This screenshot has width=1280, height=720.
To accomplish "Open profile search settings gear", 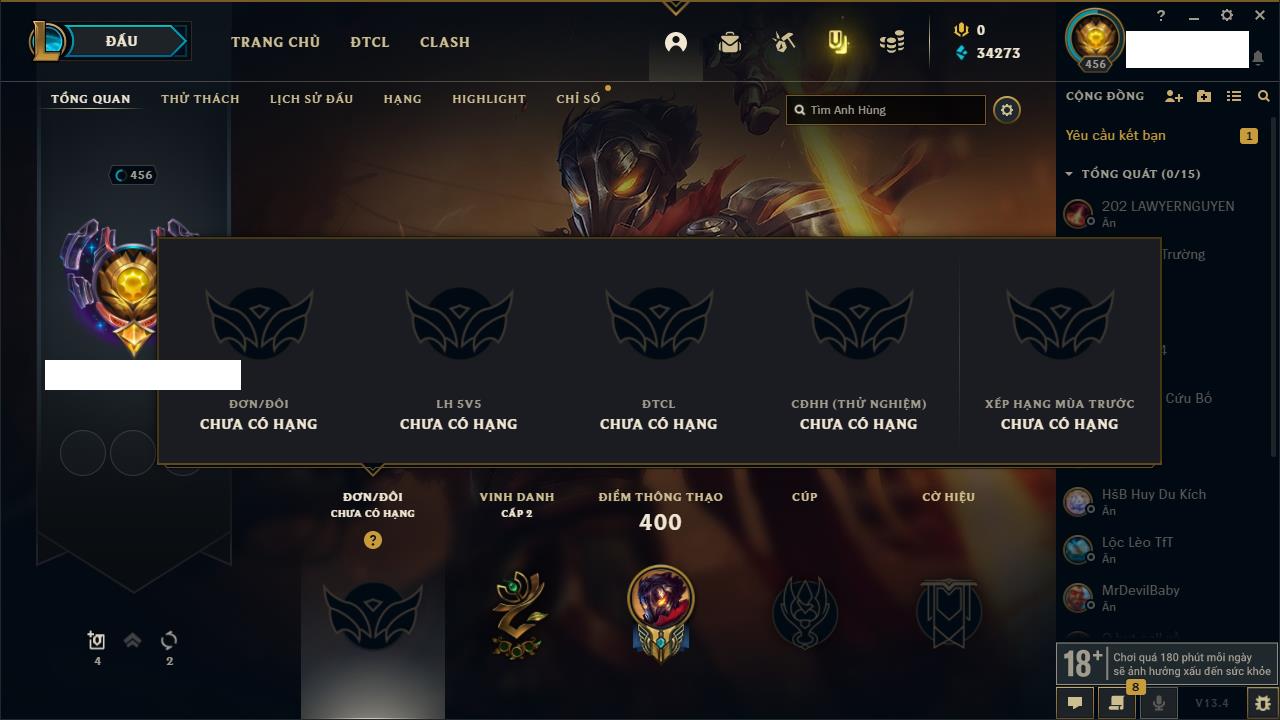I will pos(1007,110).
